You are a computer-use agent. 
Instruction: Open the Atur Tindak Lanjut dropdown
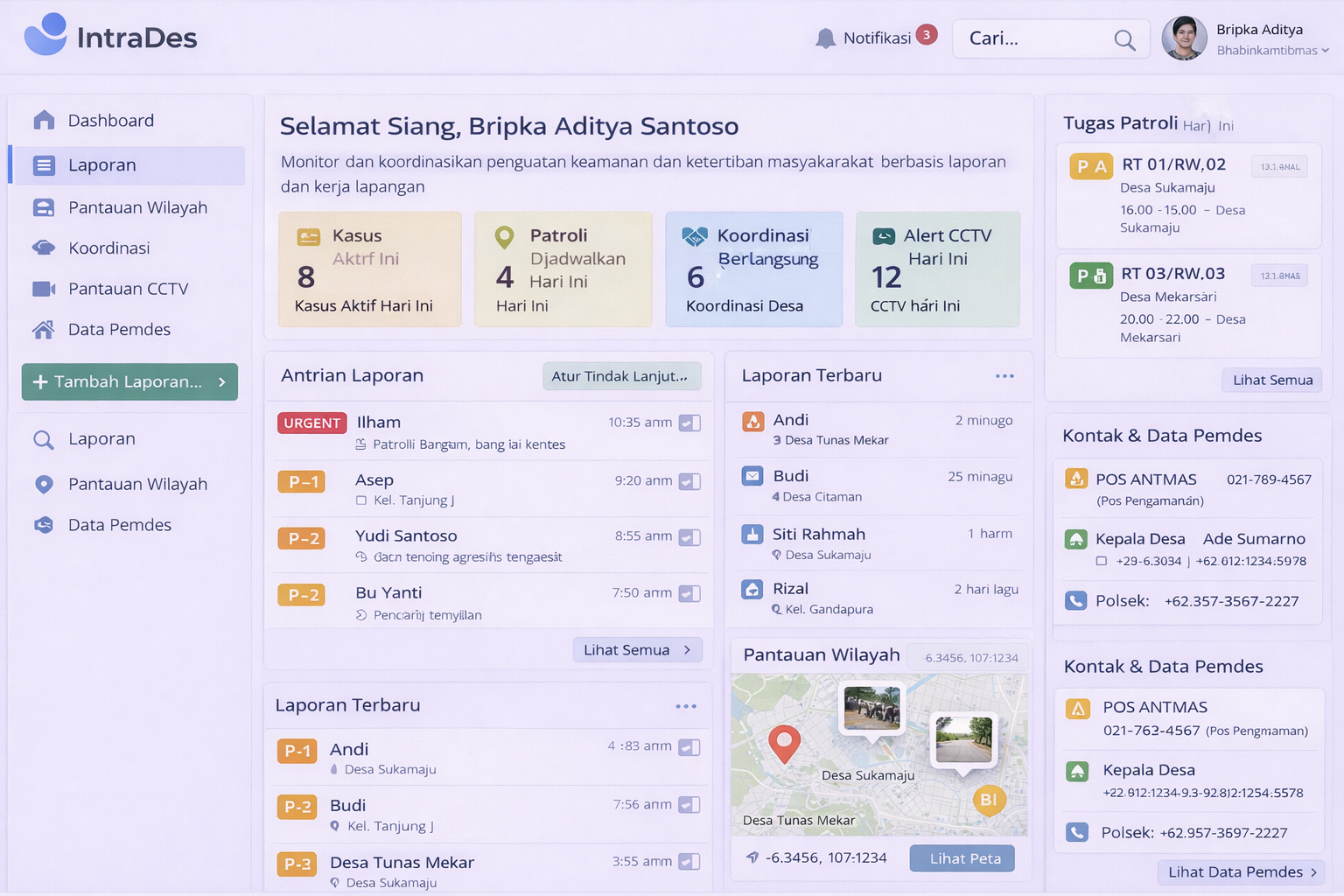(621, 376)
